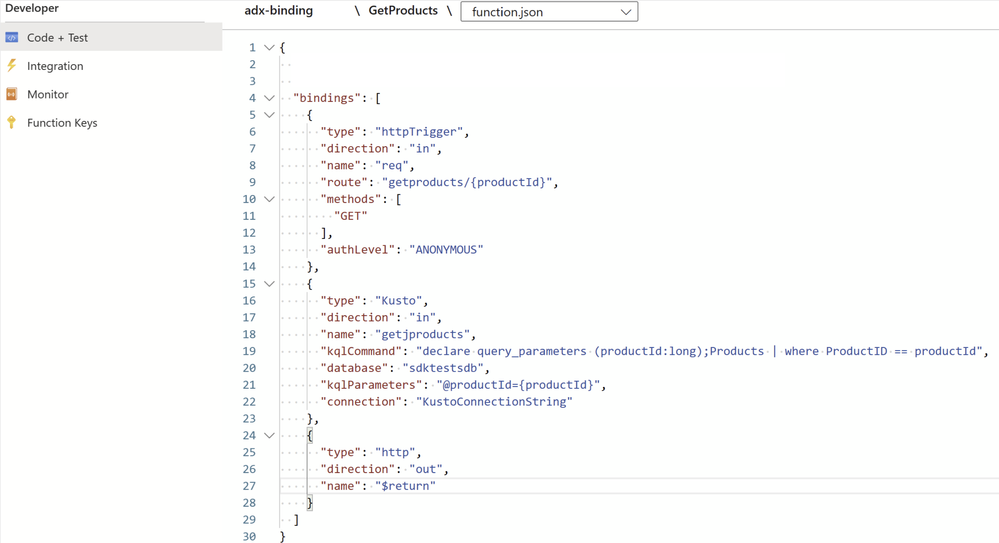Open Code + Test menu item
This screenshot has width=999, height=543.
(111, 38)
